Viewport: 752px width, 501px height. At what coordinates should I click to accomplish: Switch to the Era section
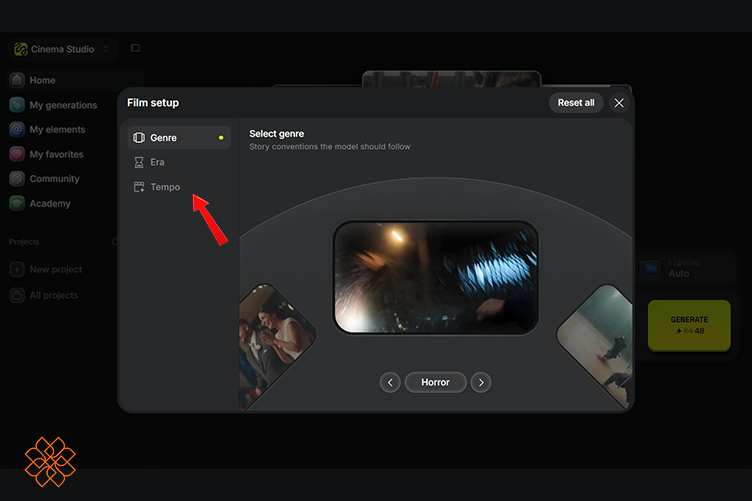pyautogui.click(x=179, y=162)
